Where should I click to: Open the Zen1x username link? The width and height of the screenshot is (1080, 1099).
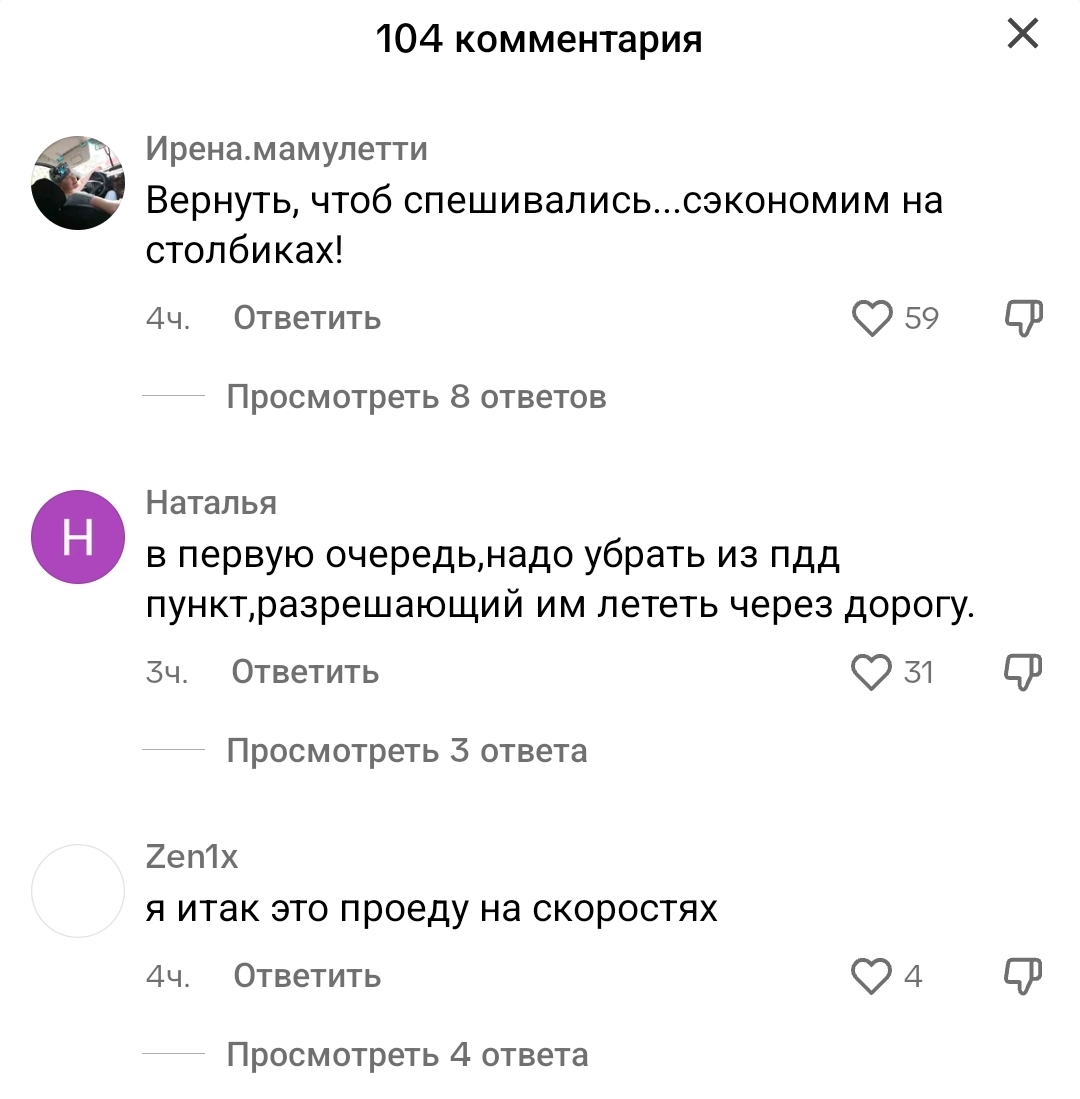[192, 857]
